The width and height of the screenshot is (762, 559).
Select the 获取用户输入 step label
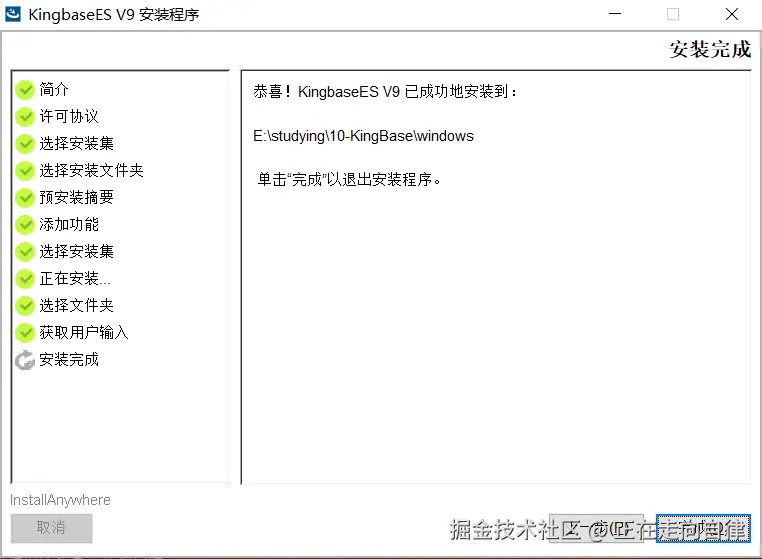[x=84, y=332]
